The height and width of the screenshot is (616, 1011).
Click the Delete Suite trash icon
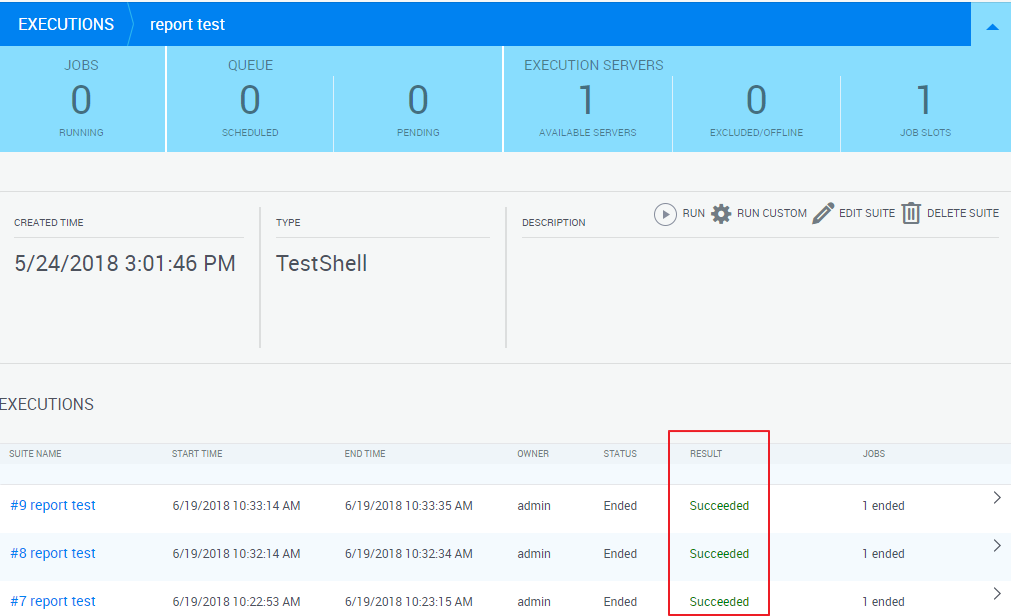pos(910,214)
